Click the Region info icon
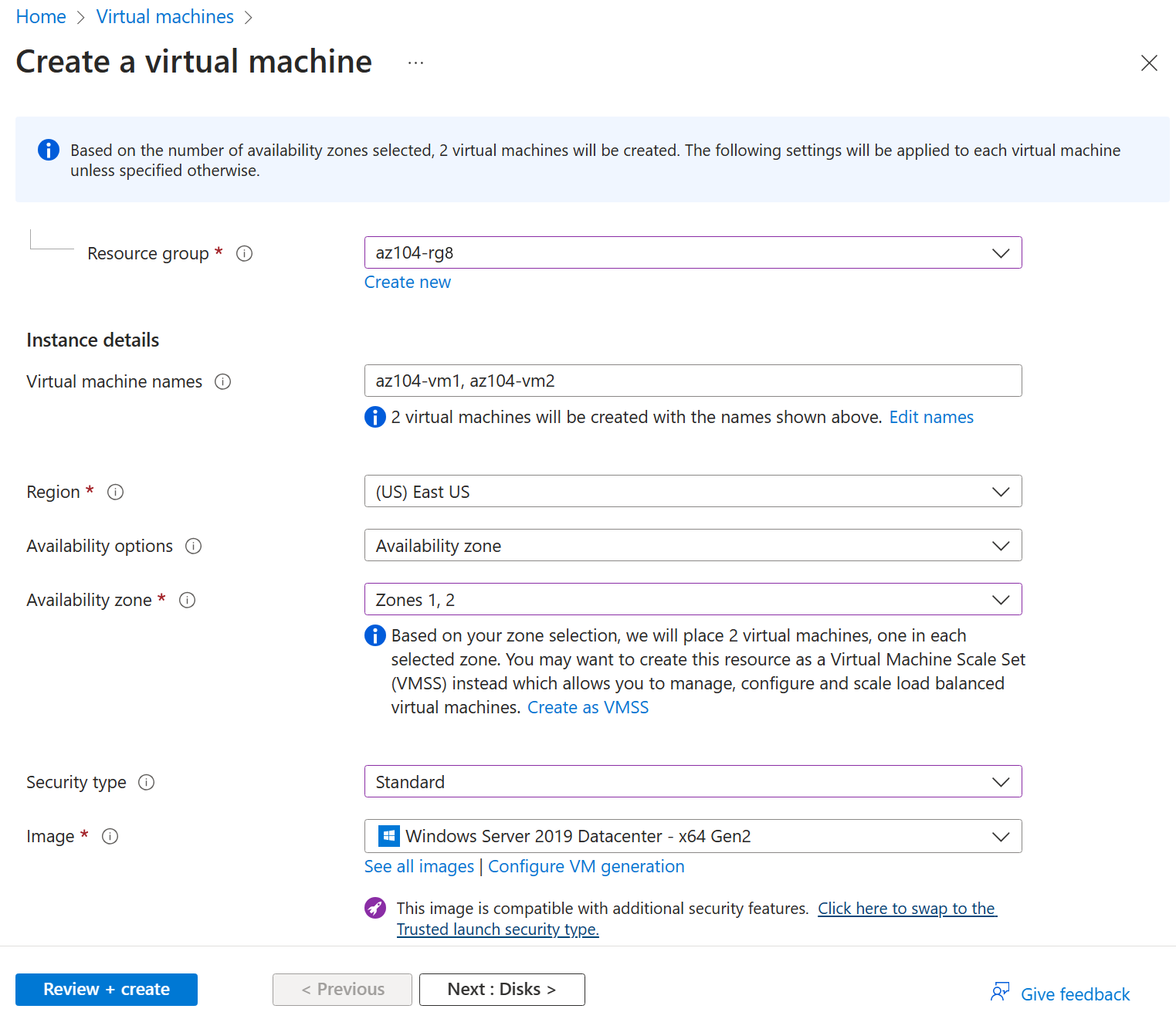This screenshot has height=1019, width=1176. pyautogui.click(x=116, y=492)
